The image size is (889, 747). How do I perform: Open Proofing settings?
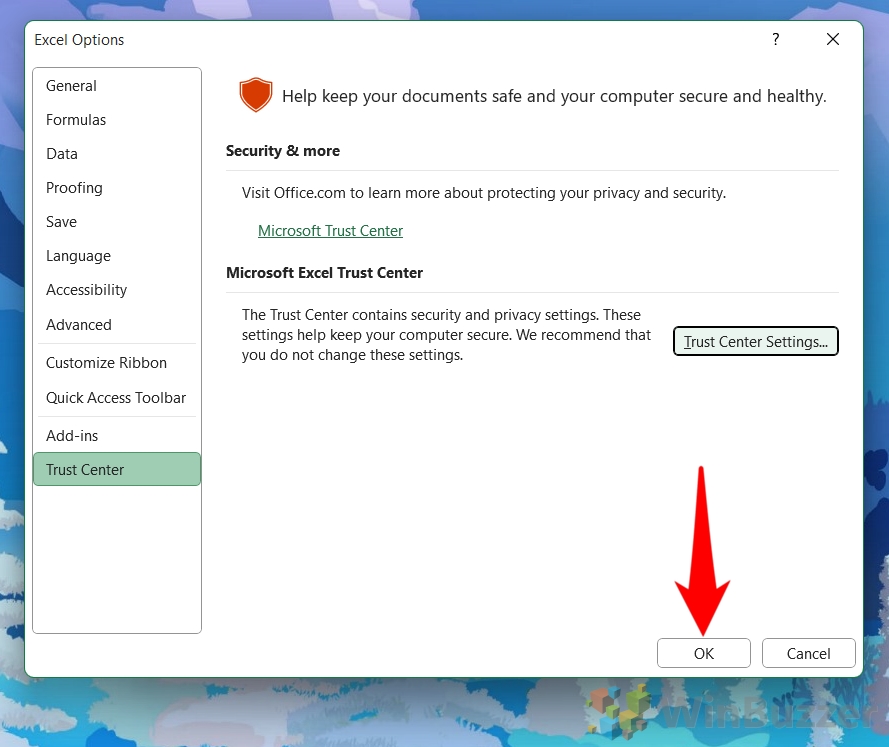click(117, 188)
